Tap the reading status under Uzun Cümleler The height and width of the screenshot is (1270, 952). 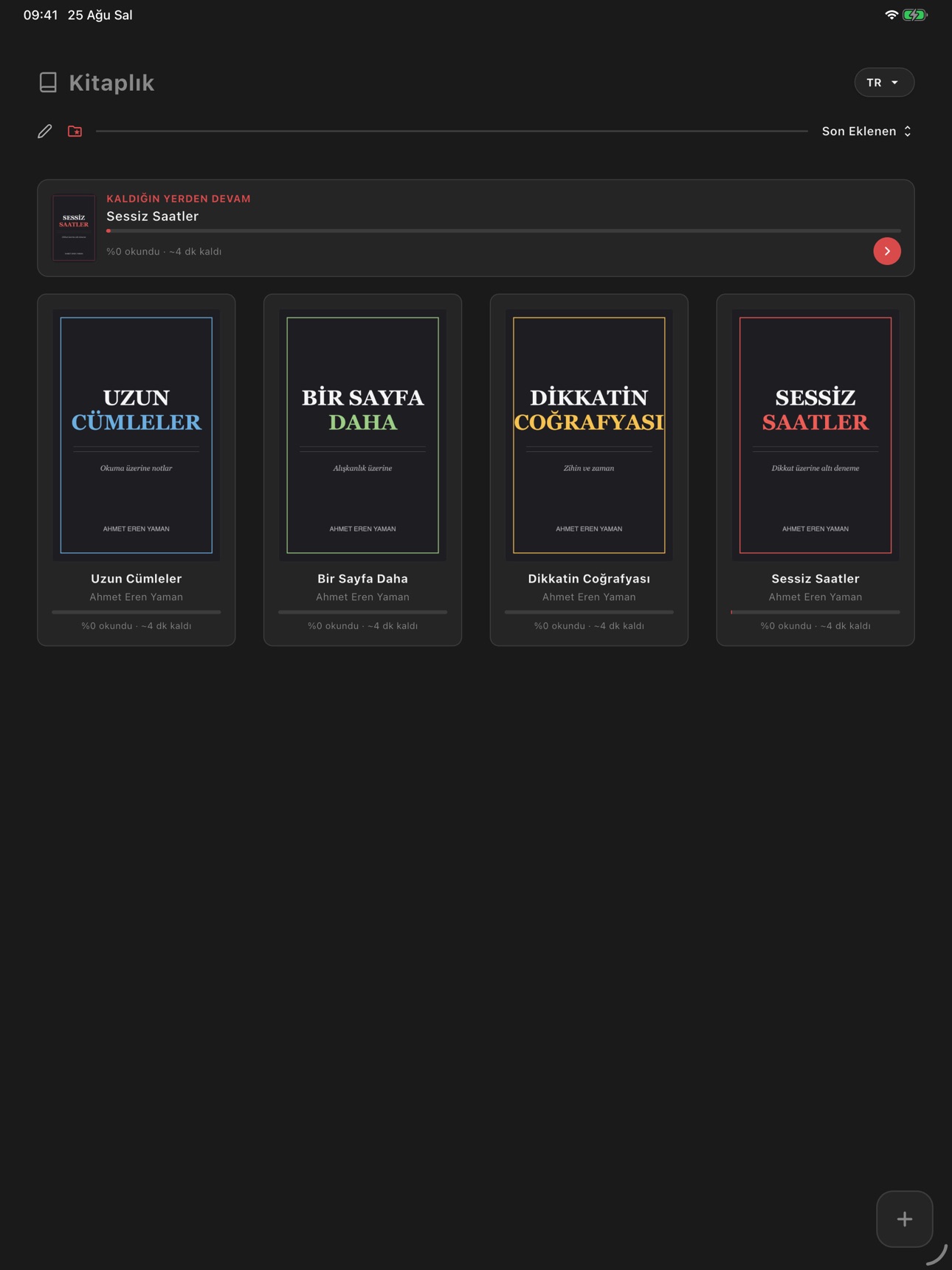137,626
